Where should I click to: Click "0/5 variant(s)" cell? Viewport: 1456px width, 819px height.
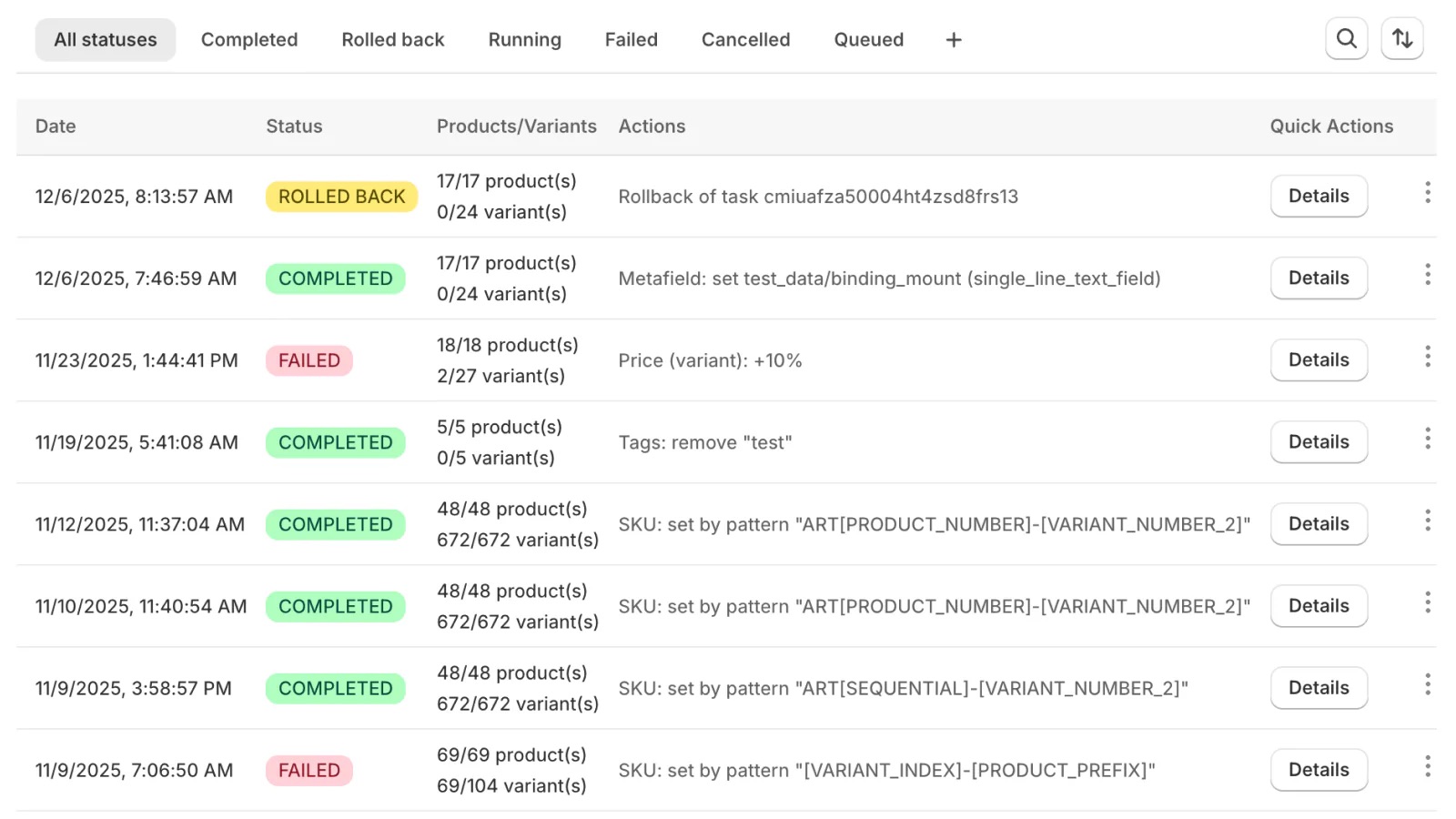(x=496, y=458)
